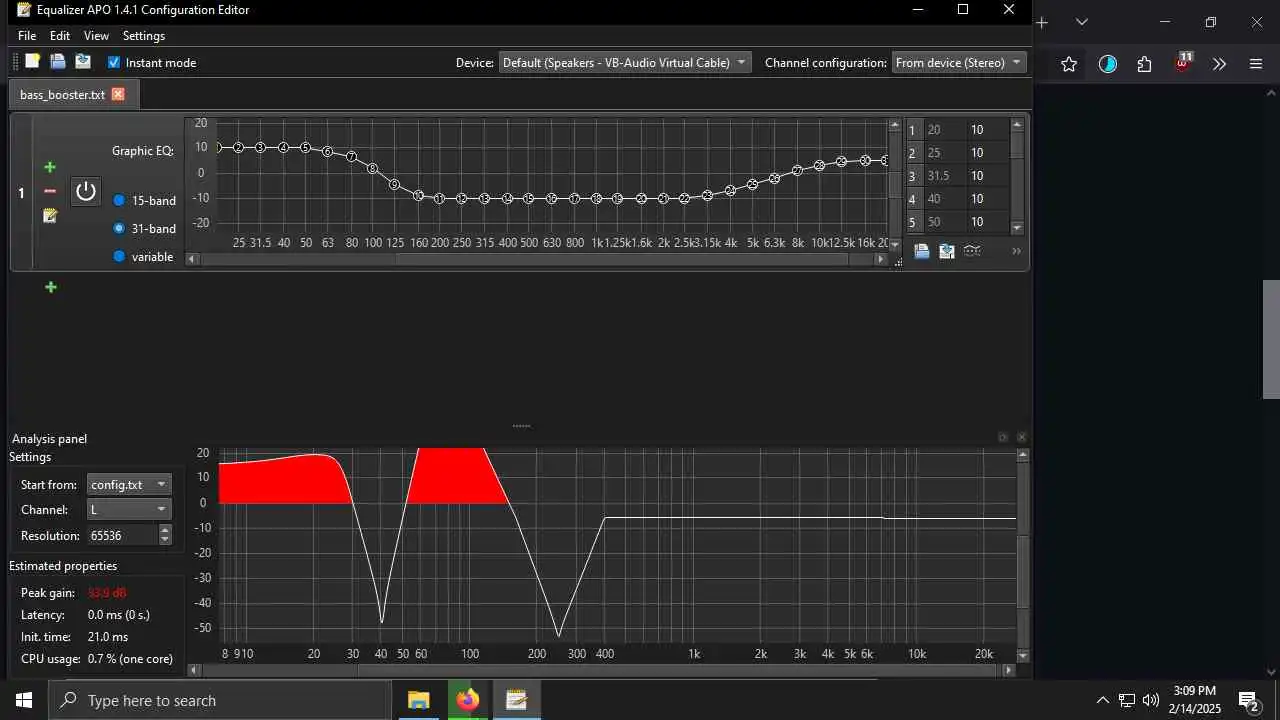Show hidden system tray icons
This screenshot has width=1280, height=720.
(x=1103, y=700)
